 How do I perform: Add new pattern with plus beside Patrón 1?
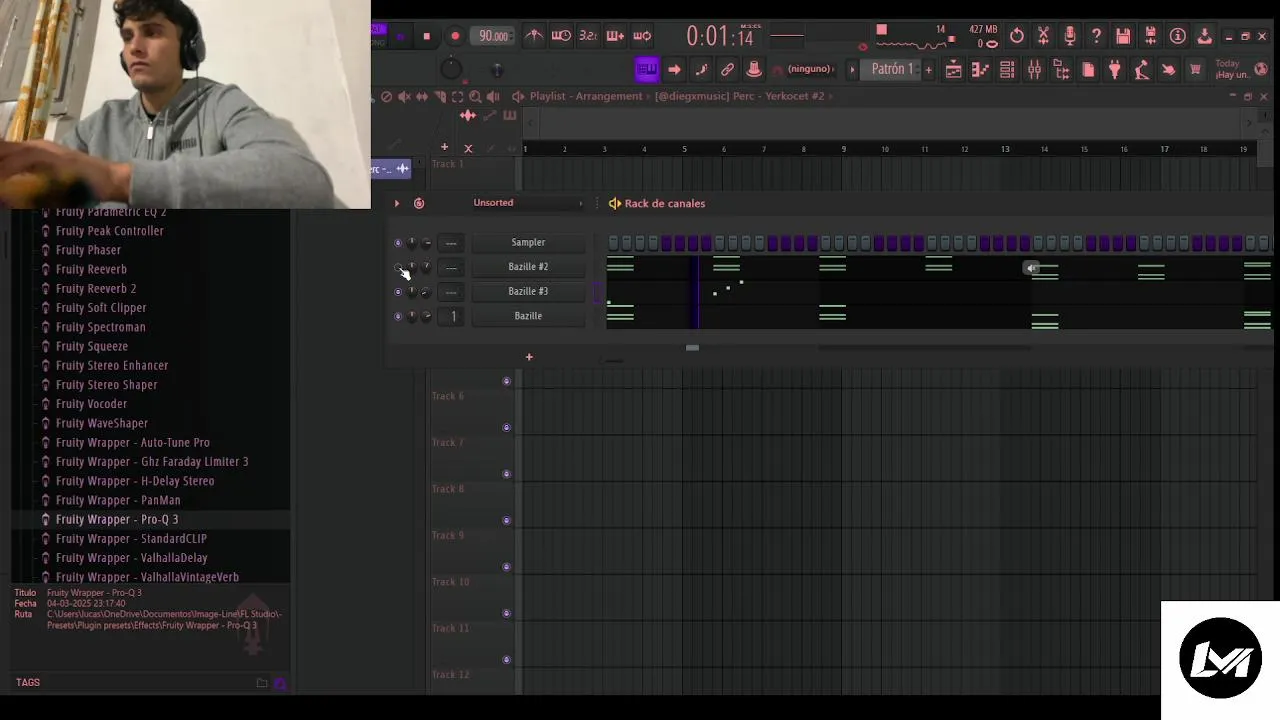point(928,69)
